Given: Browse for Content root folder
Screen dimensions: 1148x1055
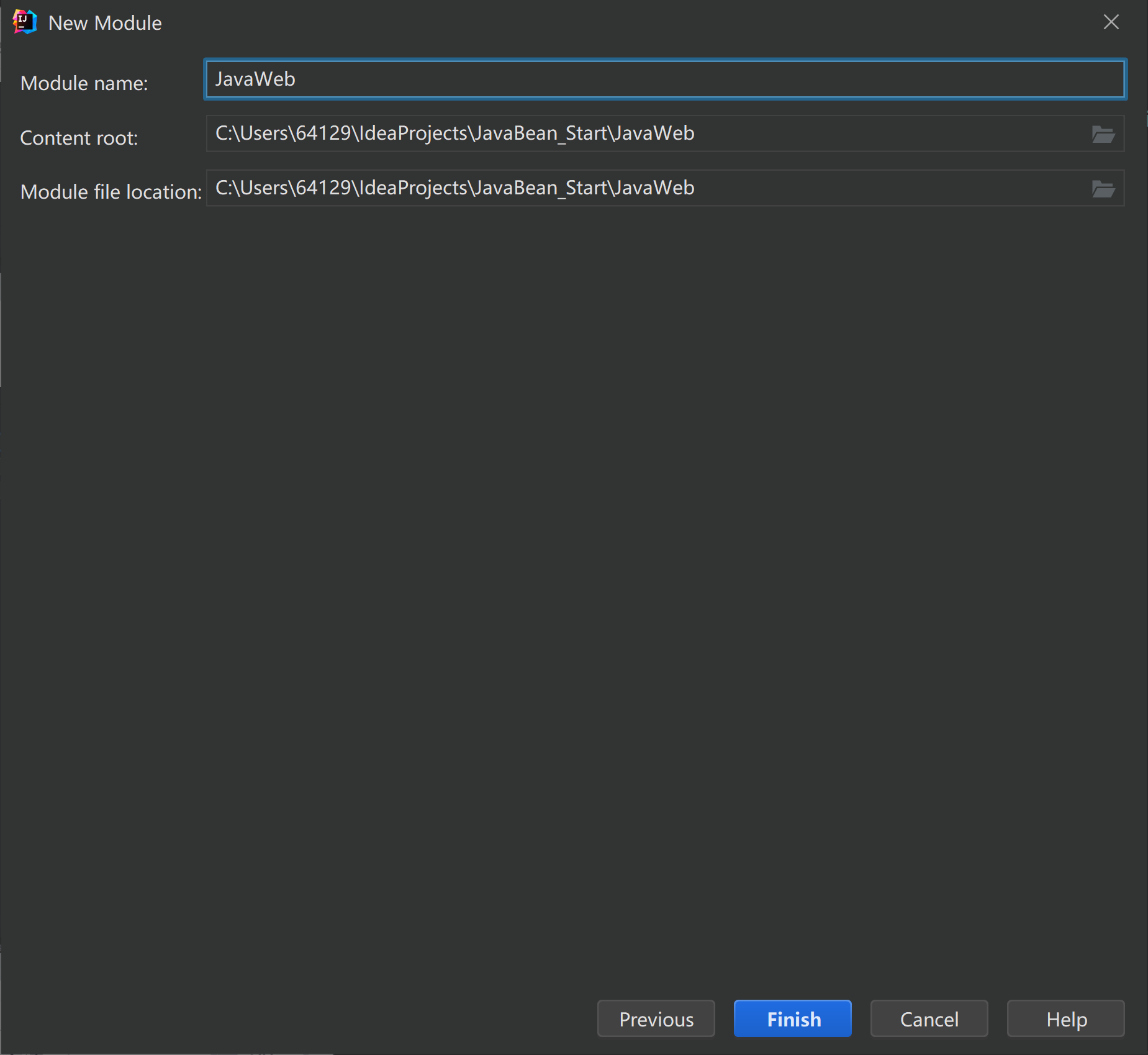Looking at the screenshot, I should pos(1103,134).
